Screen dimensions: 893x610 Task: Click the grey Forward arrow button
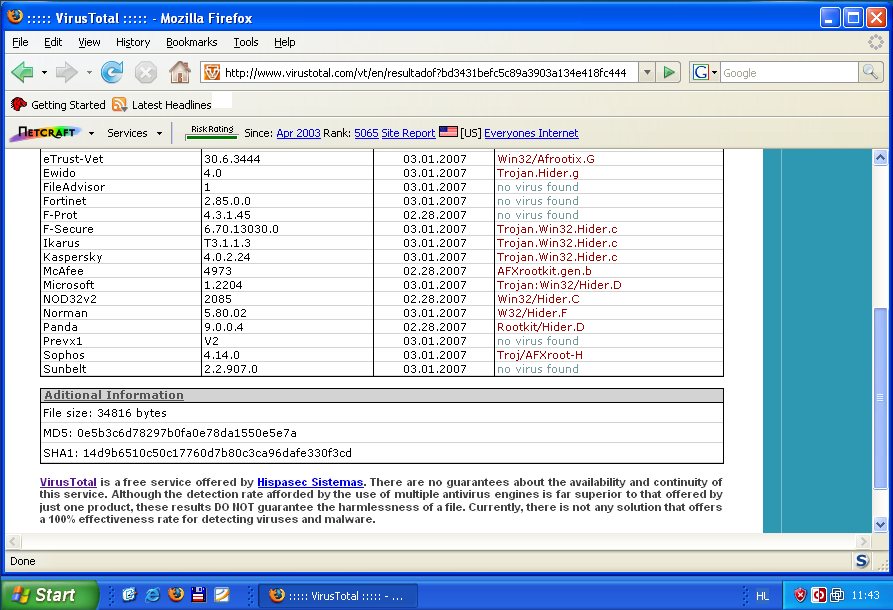(x=67, y=72)
